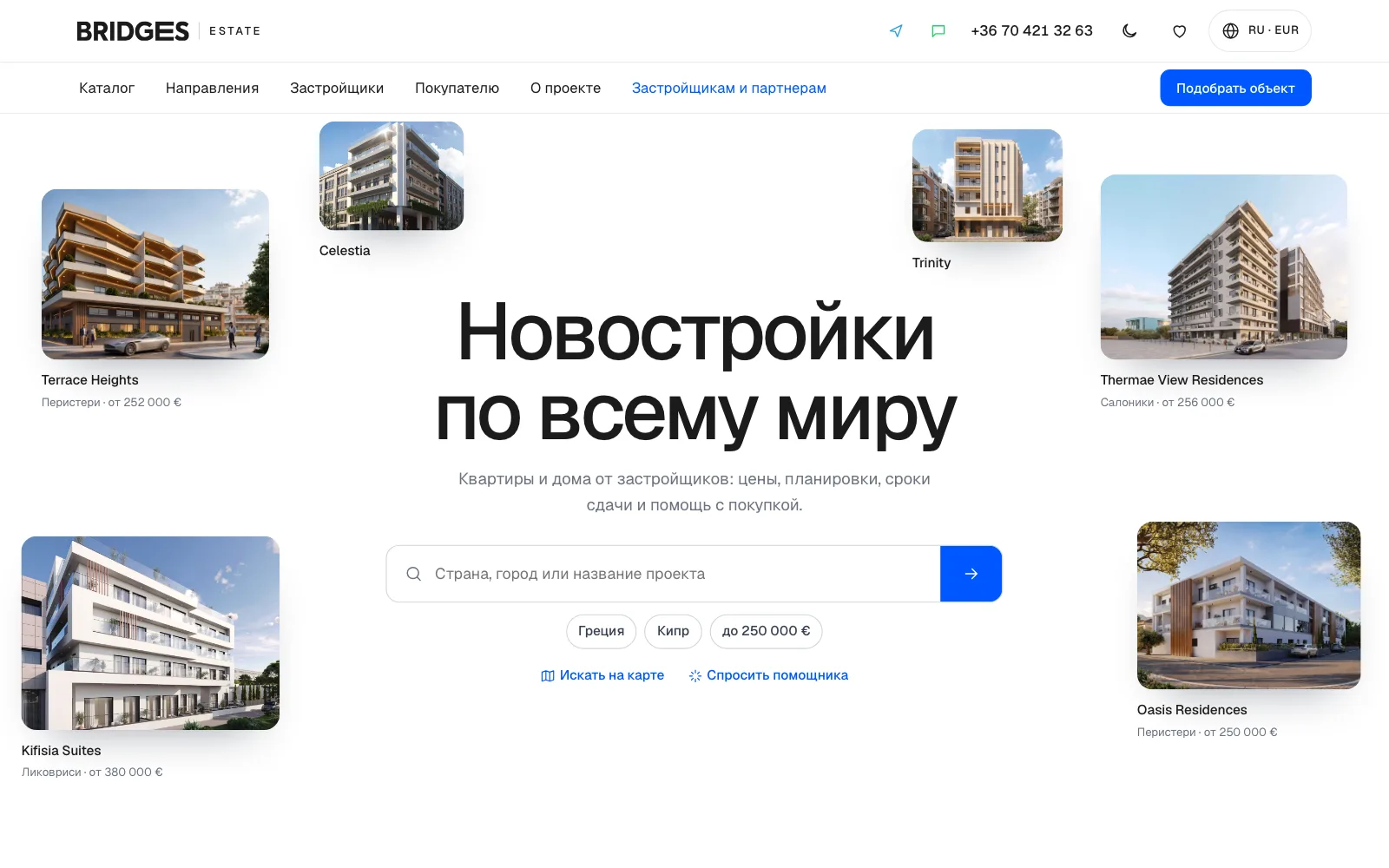Select the Греция filter chip
Image resolution: width=1389 pixels, height=868 pixels.
pyautogui.click(x=601, y=631)
